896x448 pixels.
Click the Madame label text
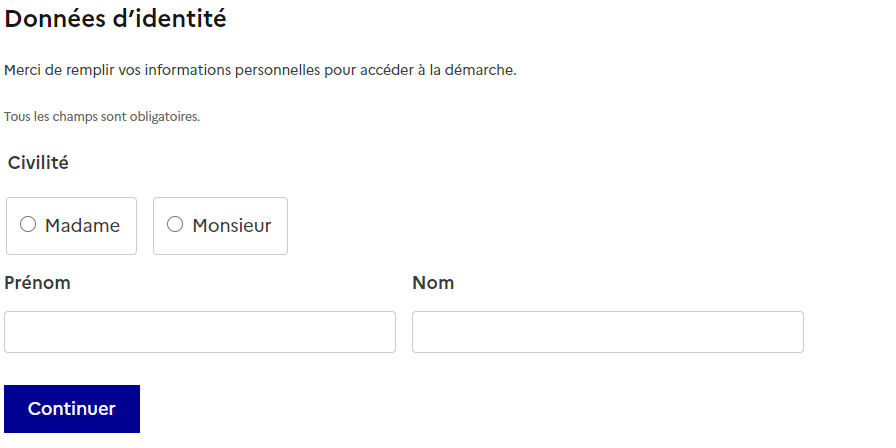click(82, 226)
